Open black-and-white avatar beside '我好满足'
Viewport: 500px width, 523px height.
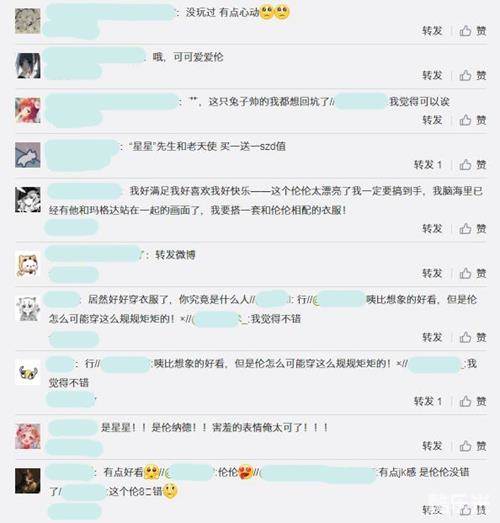click(x=28, y=199)
